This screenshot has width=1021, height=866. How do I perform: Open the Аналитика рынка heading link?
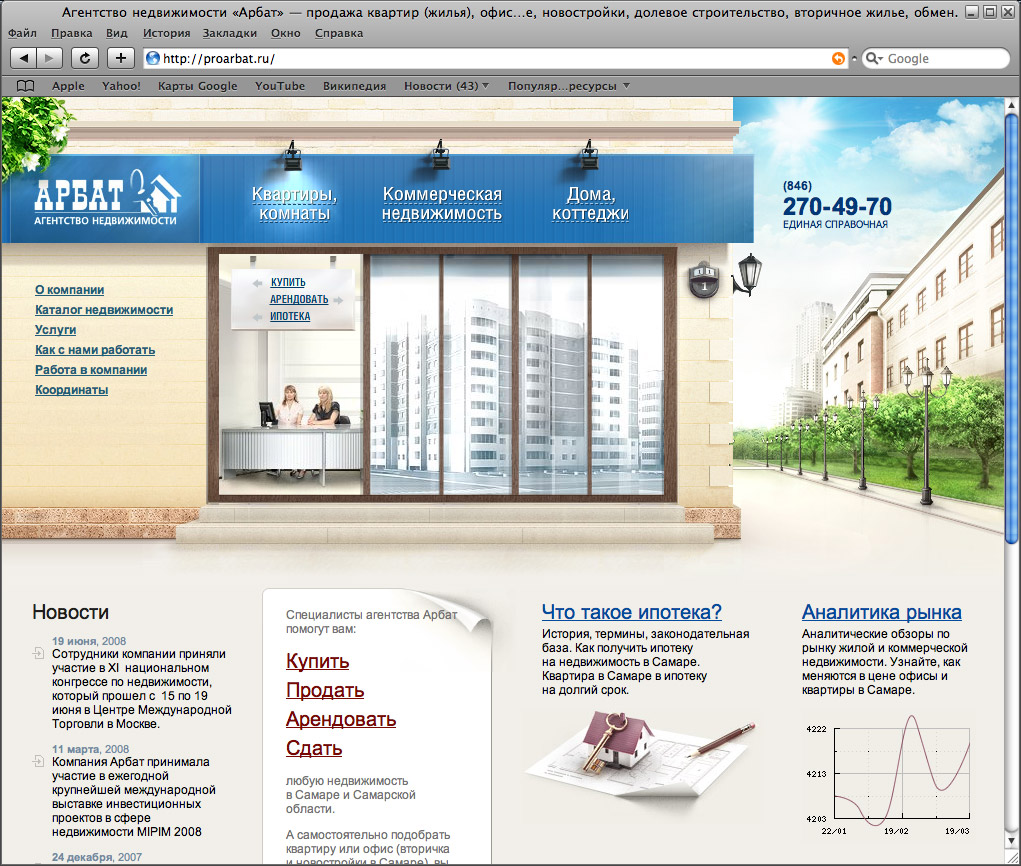[x=882, y=612]
